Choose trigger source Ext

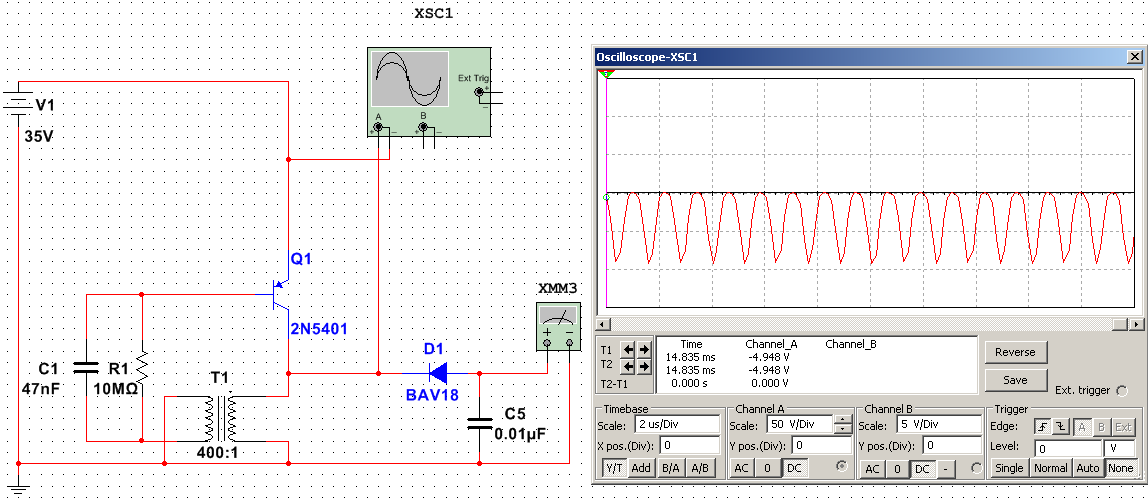pyautogui.click(x=1123, y=426)
